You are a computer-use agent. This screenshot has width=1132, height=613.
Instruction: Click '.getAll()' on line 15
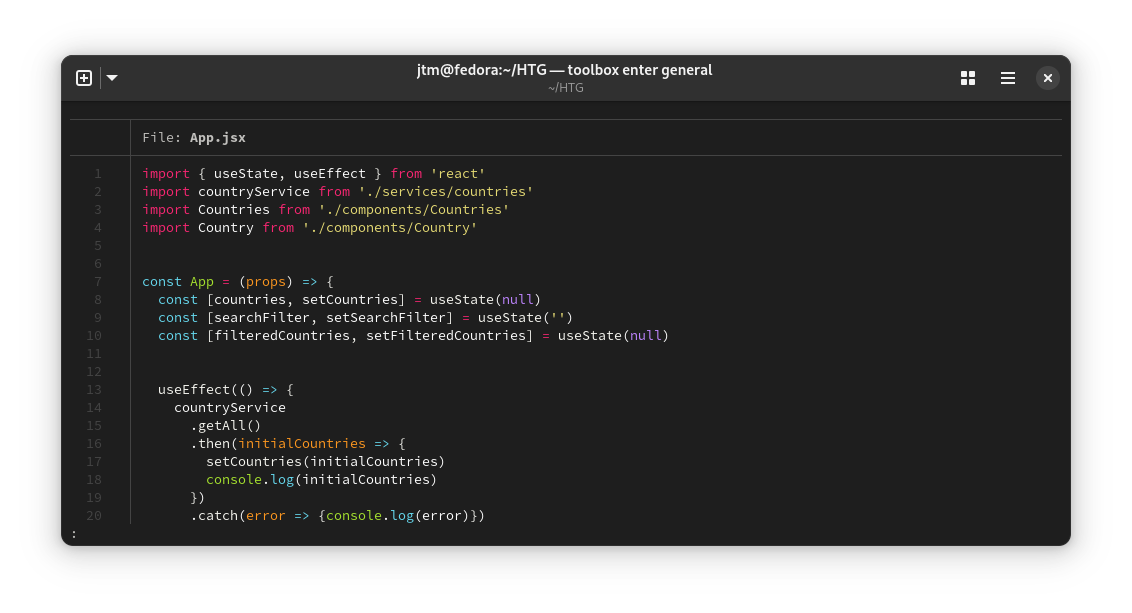[x=226, y=426]
